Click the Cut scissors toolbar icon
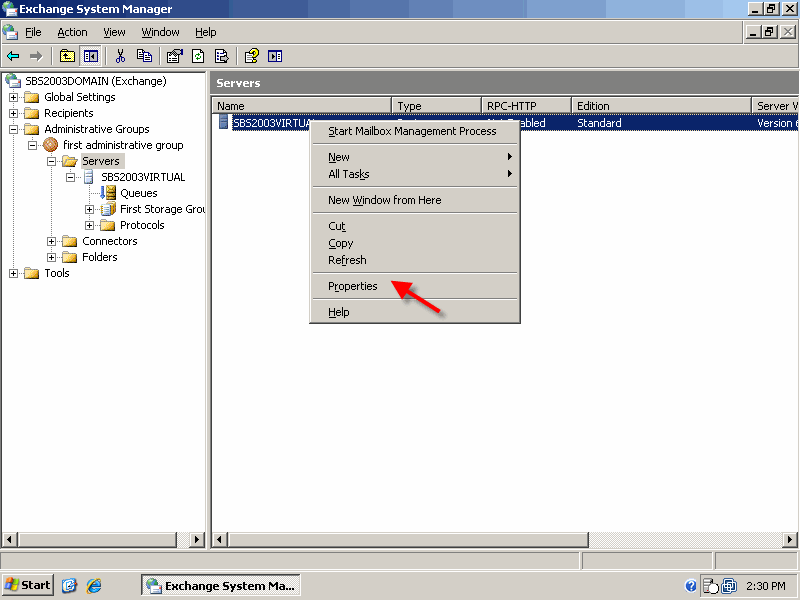This screenshot has height=600, width=800. coord(120,56)
